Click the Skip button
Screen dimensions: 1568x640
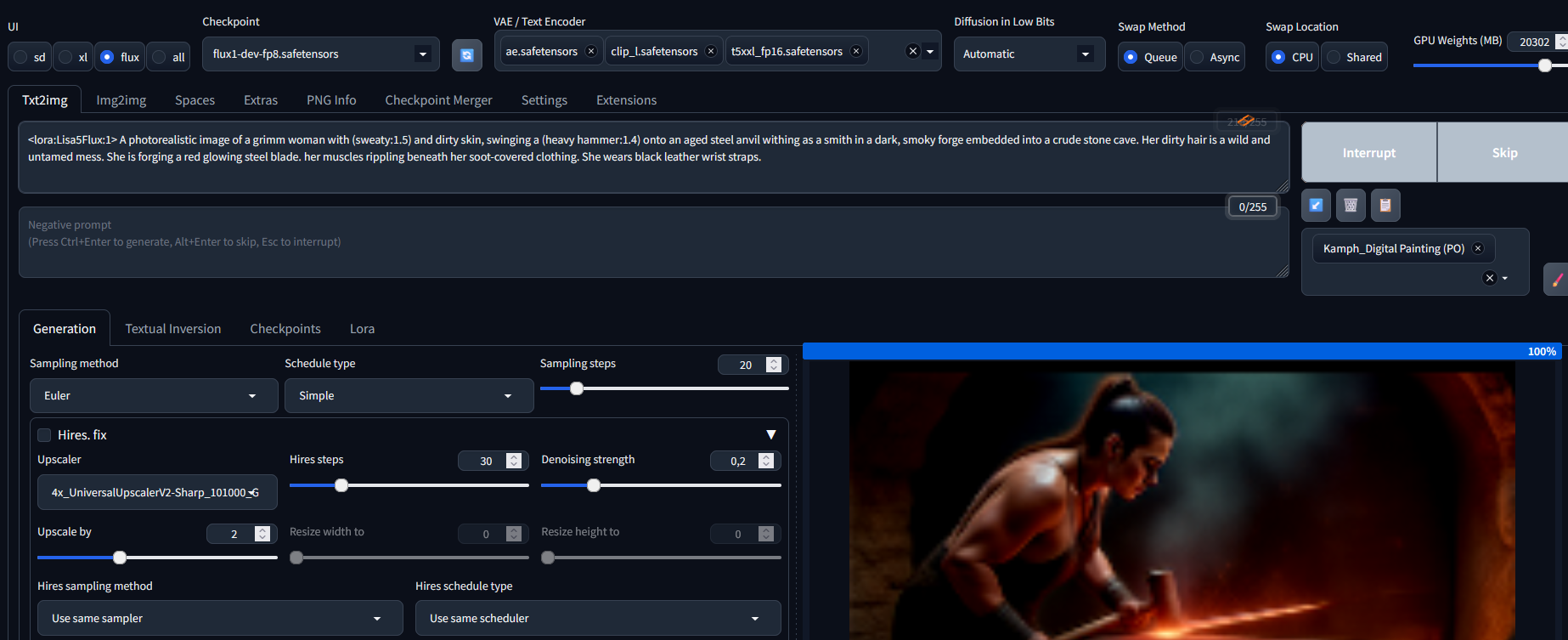pyautogui.click(x=1504, y=152)
